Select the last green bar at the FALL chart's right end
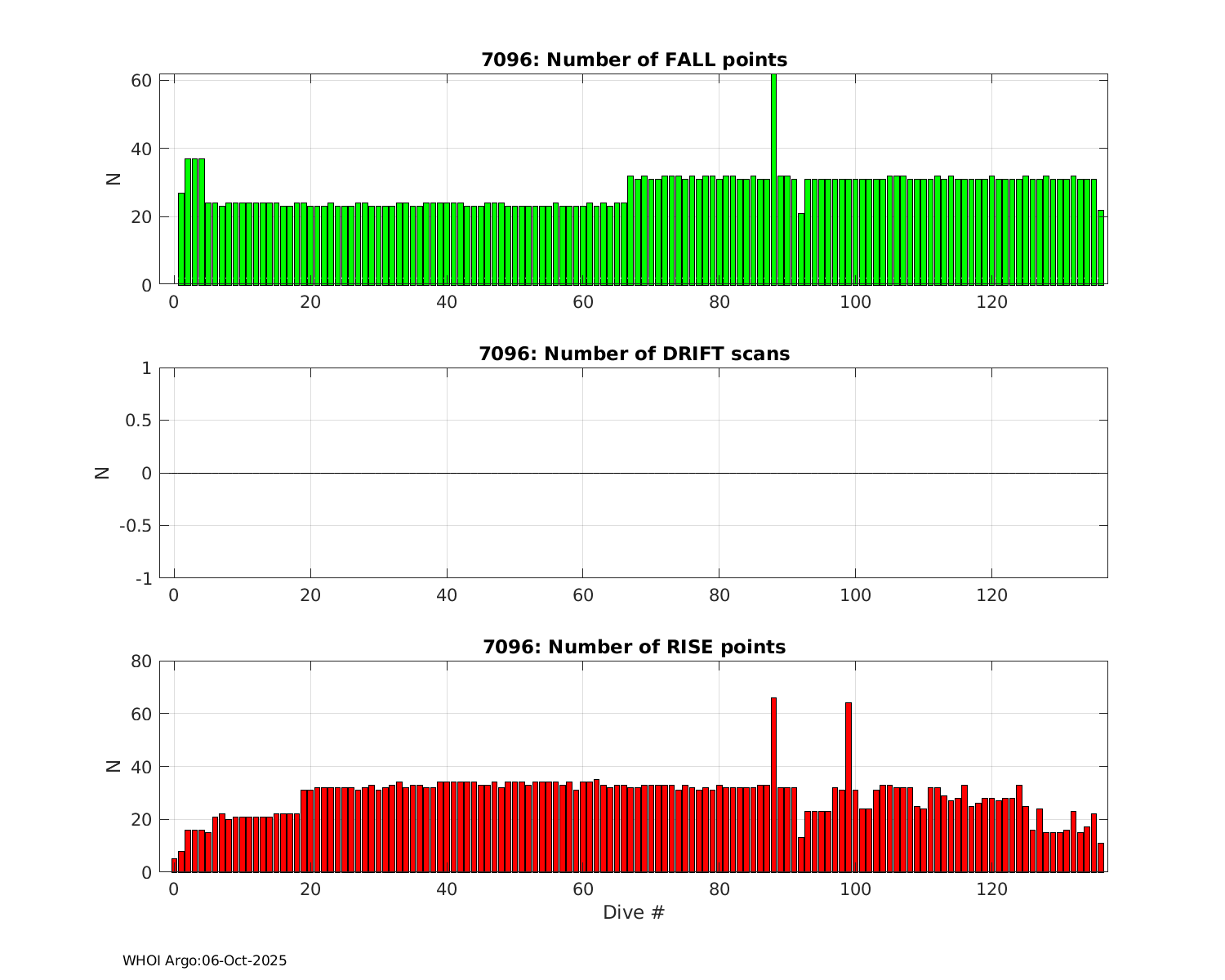1225x980 pixels. 1101,247
